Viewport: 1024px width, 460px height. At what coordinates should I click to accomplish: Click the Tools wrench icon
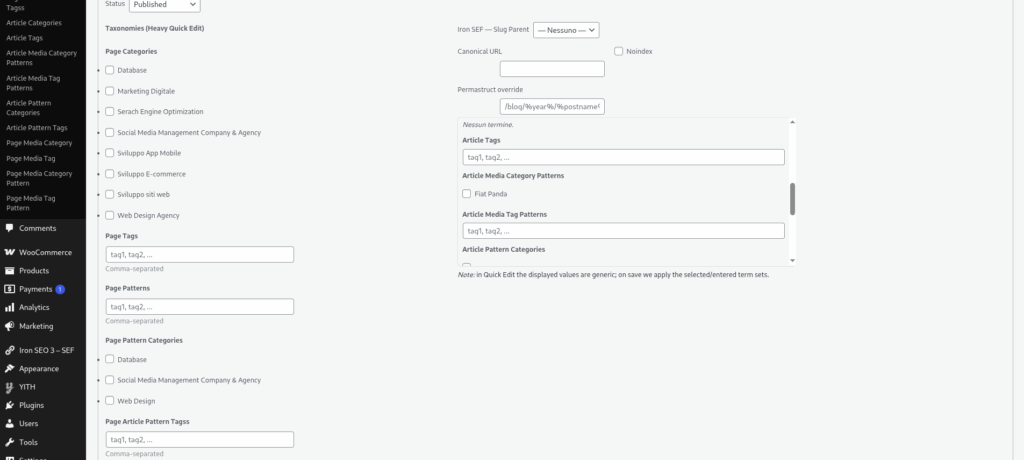pyautogui.click(x=9, y=442)
